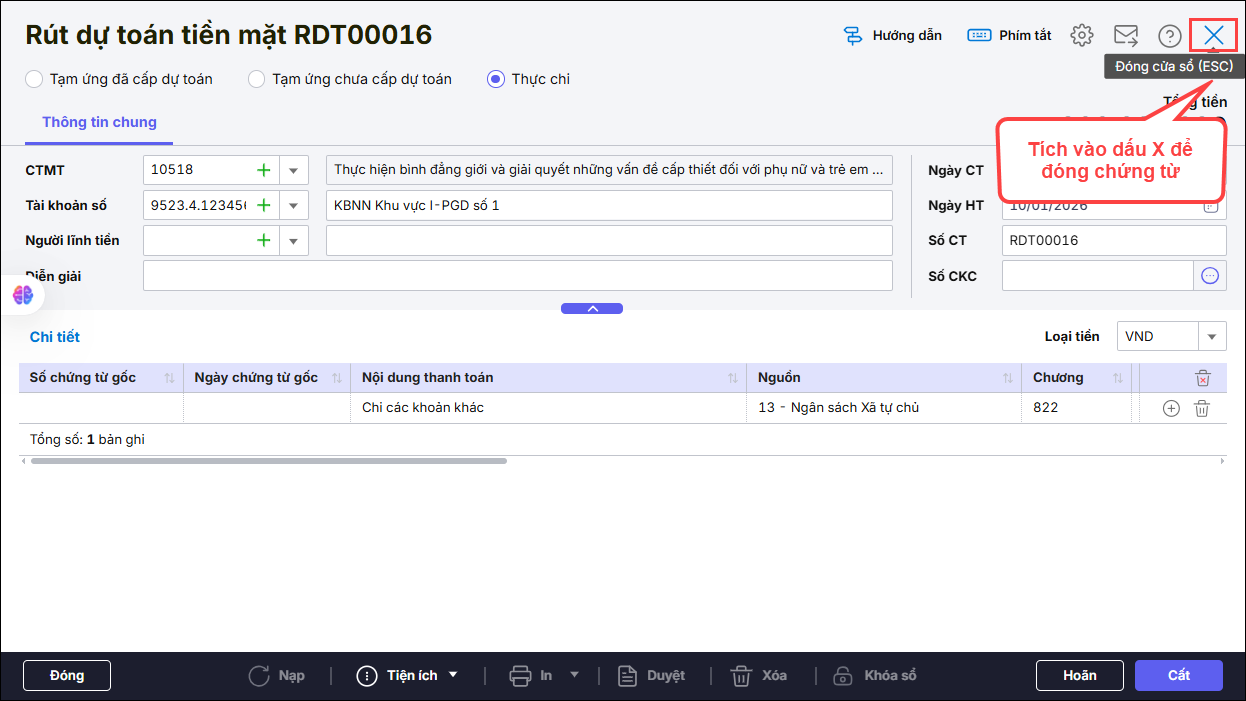The width and height of the screenshot is (1246, 701).
Task: Click the Chương value 822 cell
Action: (1075, 408)
